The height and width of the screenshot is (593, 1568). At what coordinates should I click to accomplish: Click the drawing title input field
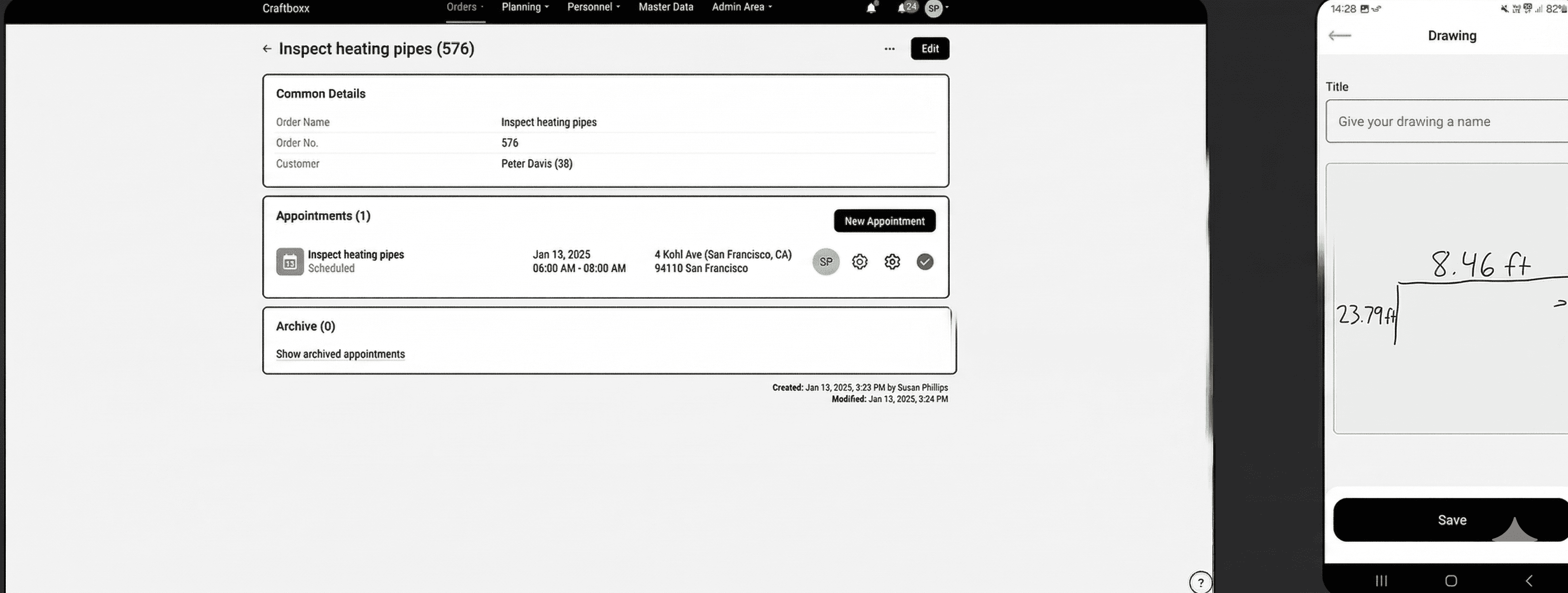pyautogui.click(x=1449, y=122)
